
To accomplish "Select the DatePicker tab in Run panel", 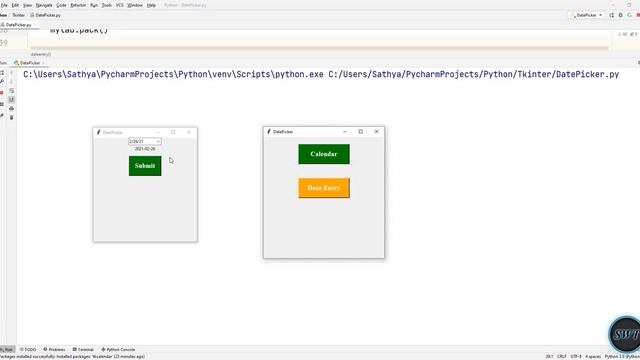I will click(x=30, y=63).
